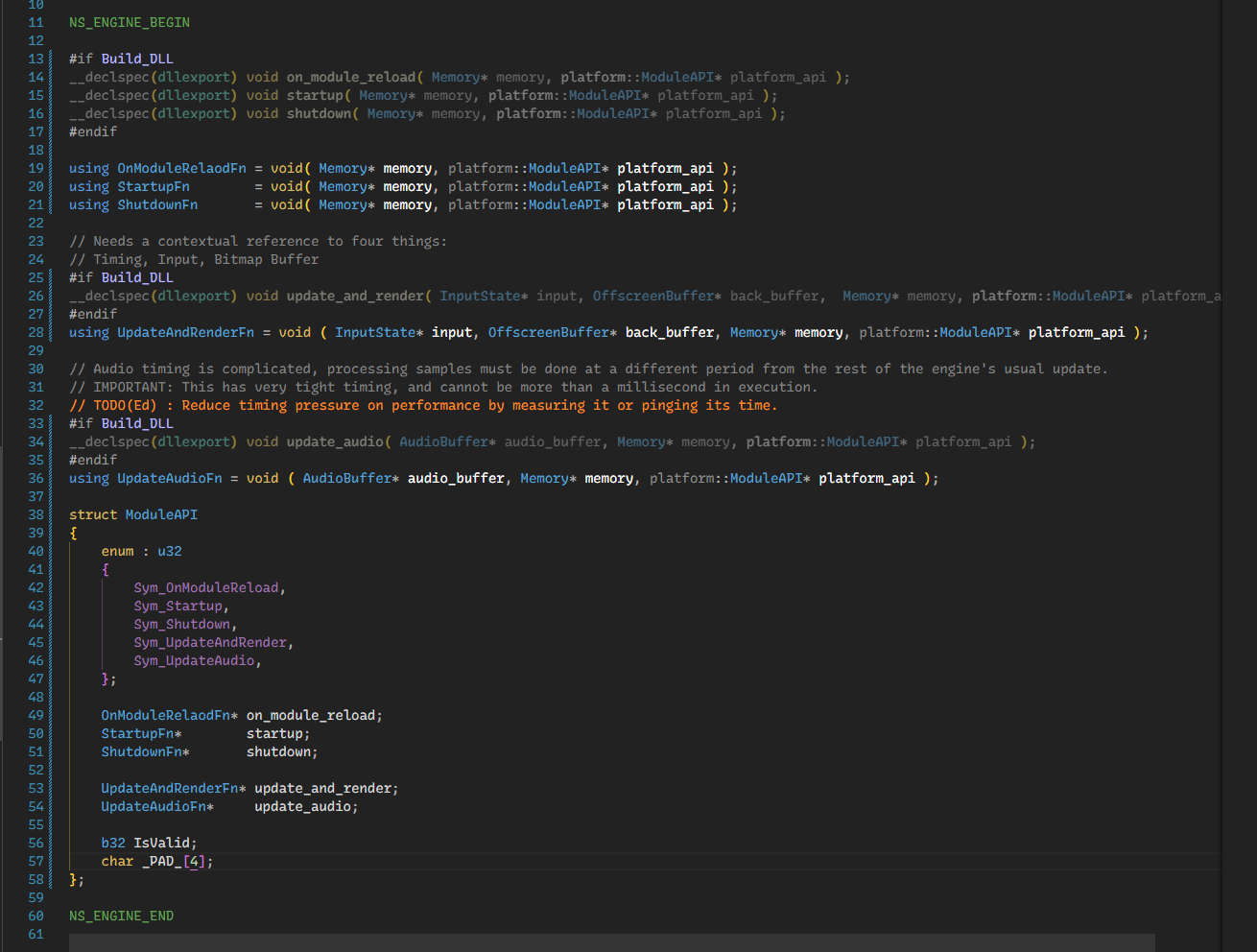1257x952 pixels.
Task: Click on_module_reload function name on line 14
Action: (351, 77)
